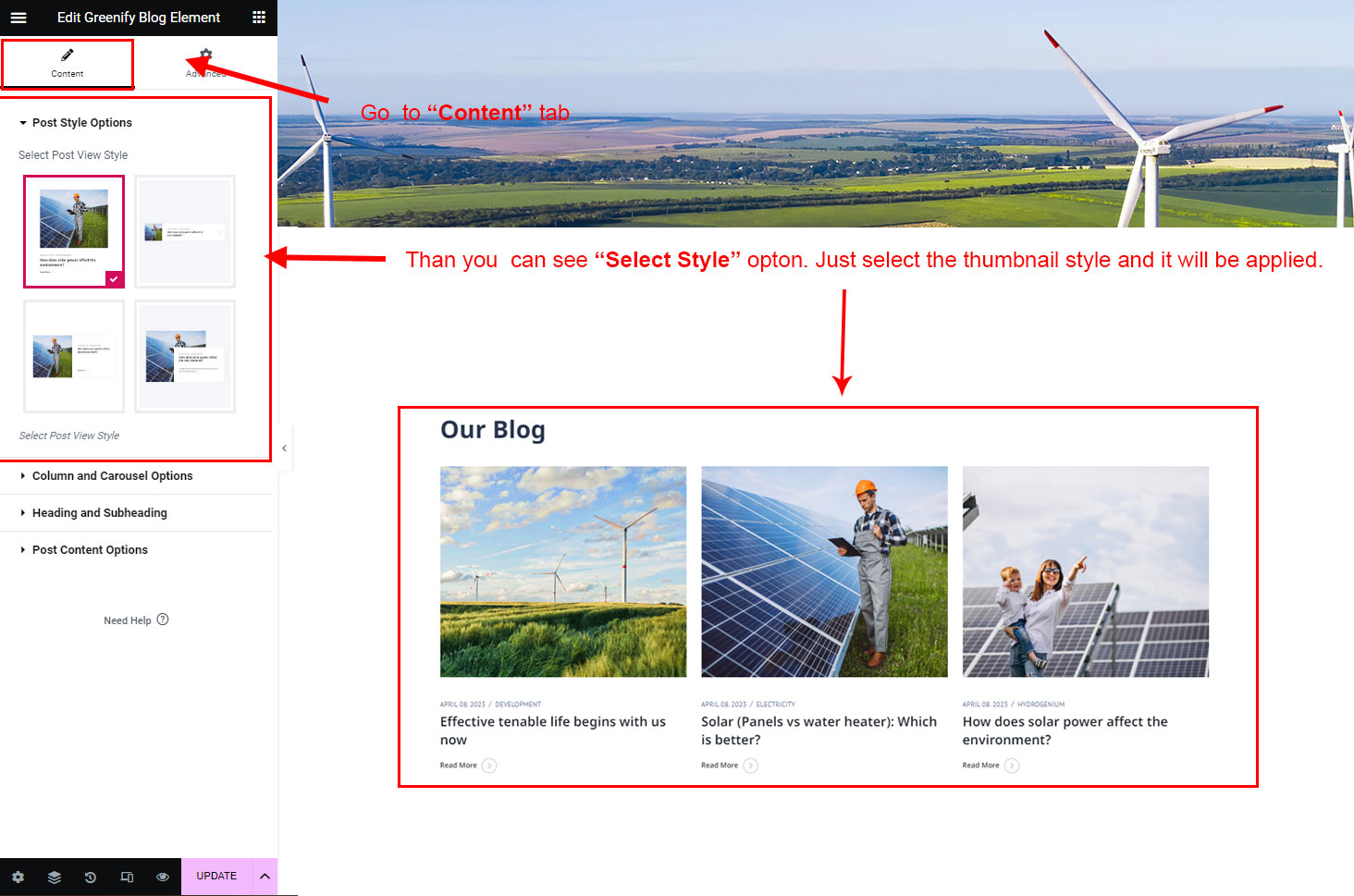The image size is (1354, 896).
Task: Switch to the Advanced tab
Action: (x=205, y=63)
